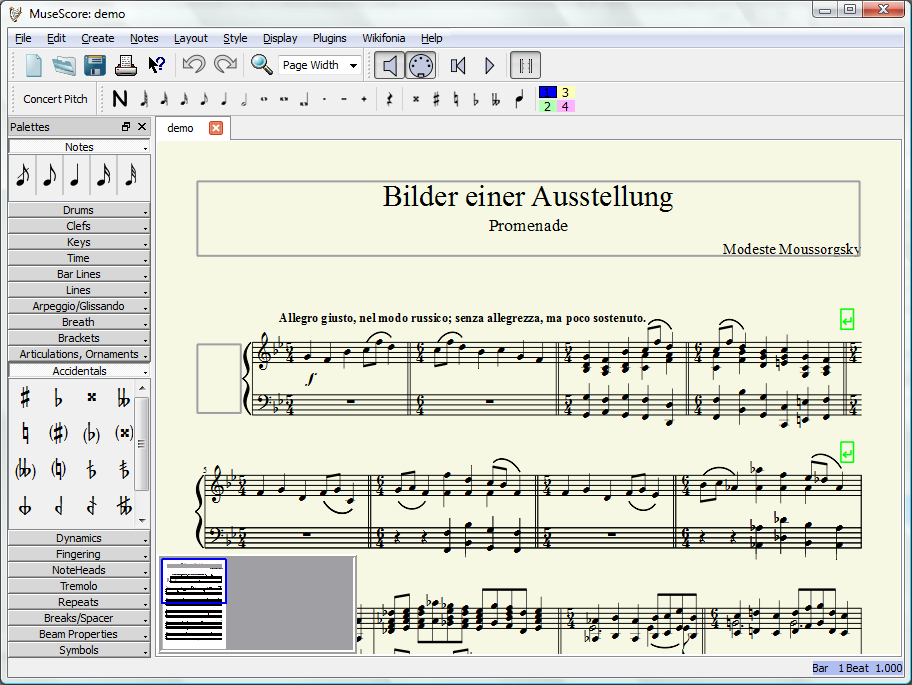Toggle note input mode with the N icon
Viewport: 912px width, 685px height.
(x=120, y=98)
